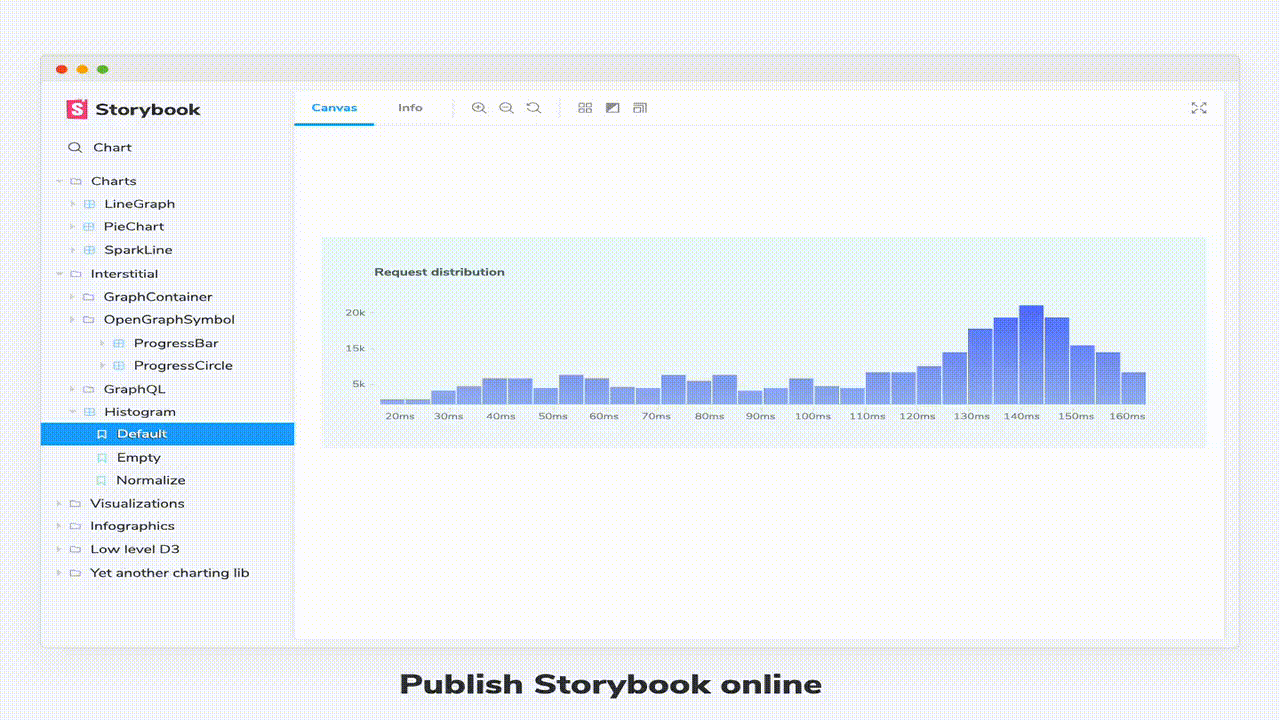Screen dimensions: 1280x720
Task: Click the Default story bookmark icon
Action: pos(102,434)
